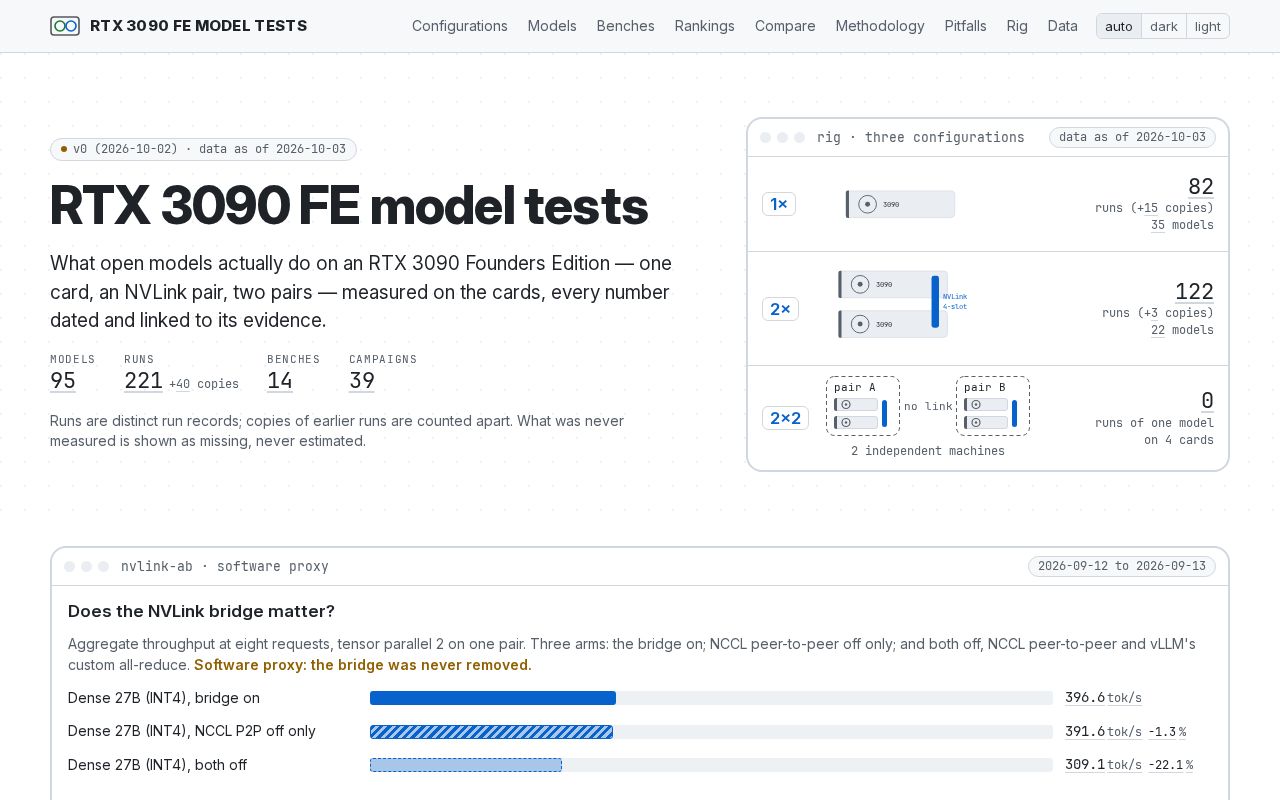
Task: Open Methodology in the nav
Action: (880, 26)
